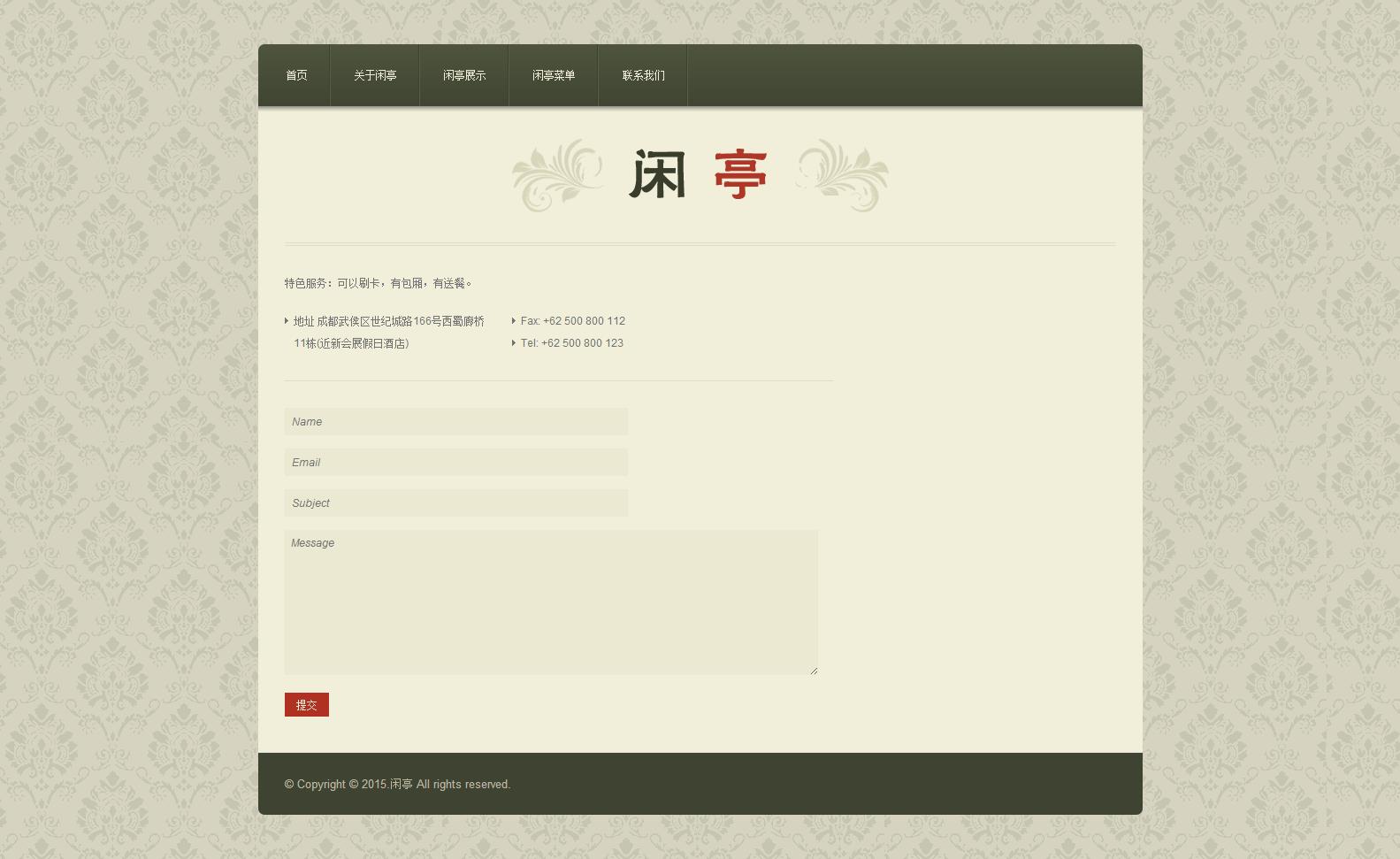Click the 首页 navigation menu item
1400x859 pixels.
click(x=296, y=76)
